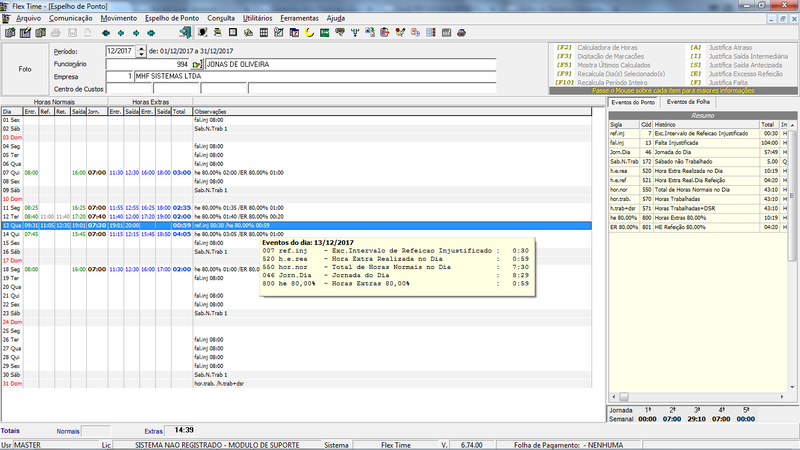Click the Foto button
This screenshot has height=450, width=800.
click(24, 69)
